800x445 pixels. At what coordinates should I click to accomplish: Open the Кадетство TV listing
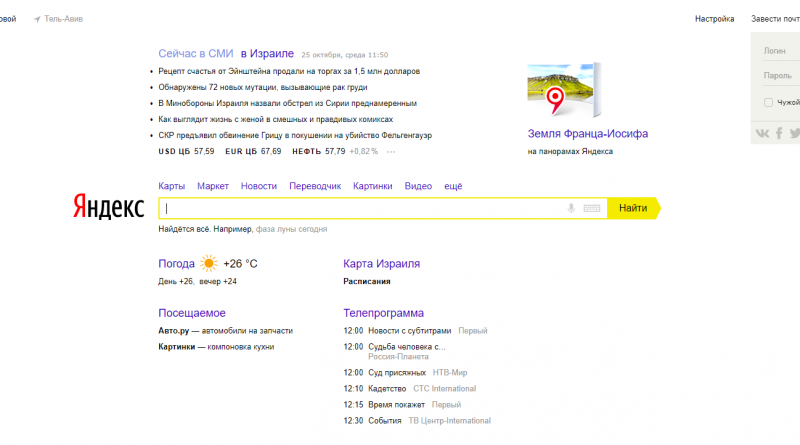387,389
